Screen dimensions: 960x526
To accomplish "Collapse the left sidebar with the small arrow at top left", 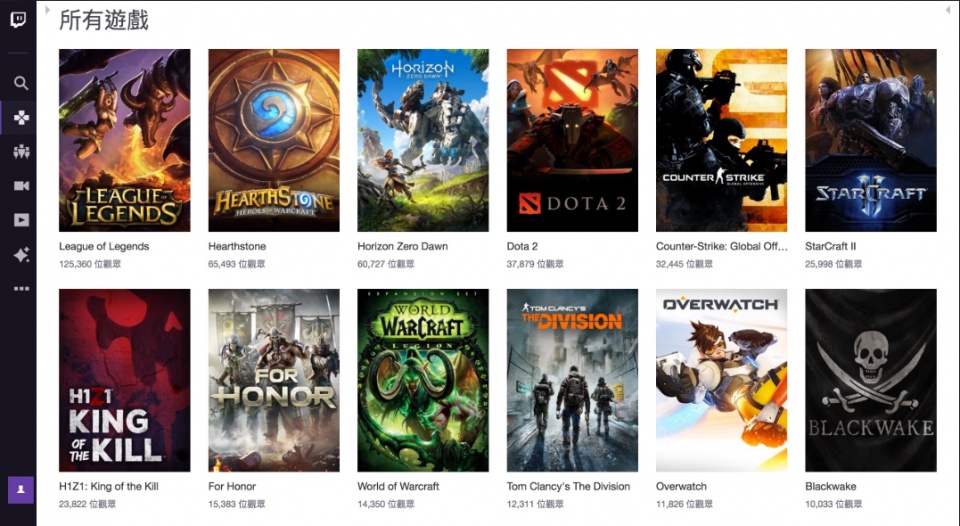I will point(47,10).
